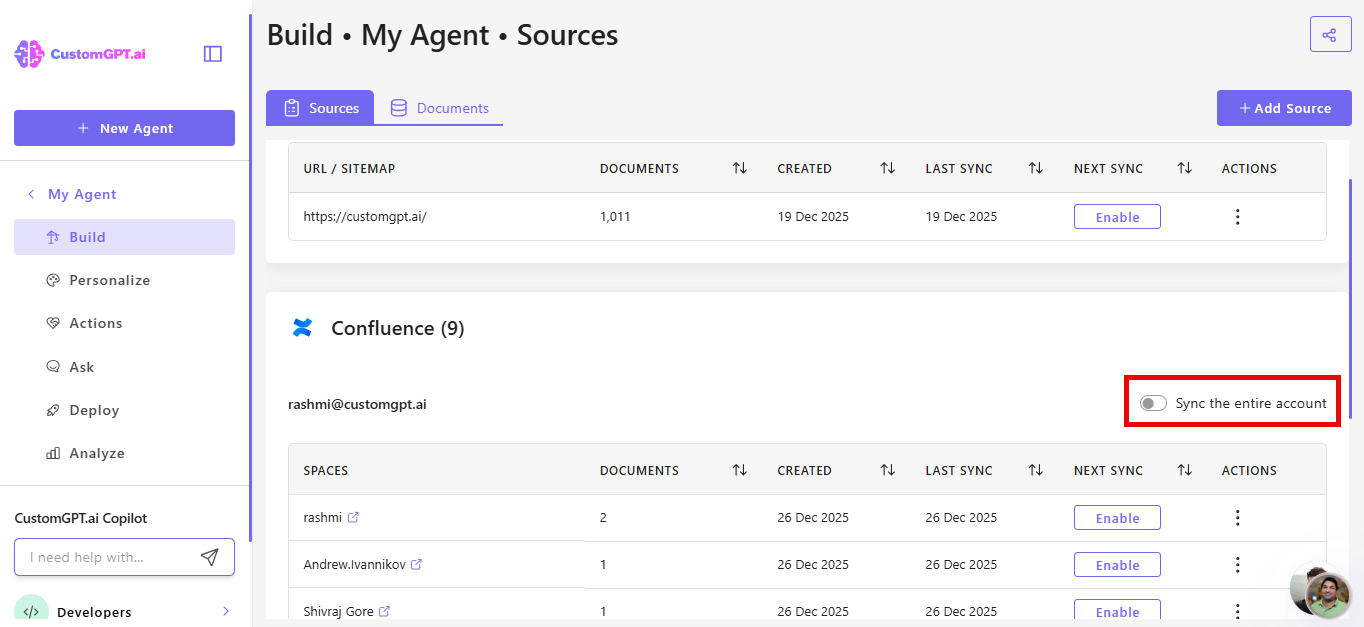Click the share icon button
Image resolution: width=1364 pixels, height=627 pixels.
[x=1329, y=35]
